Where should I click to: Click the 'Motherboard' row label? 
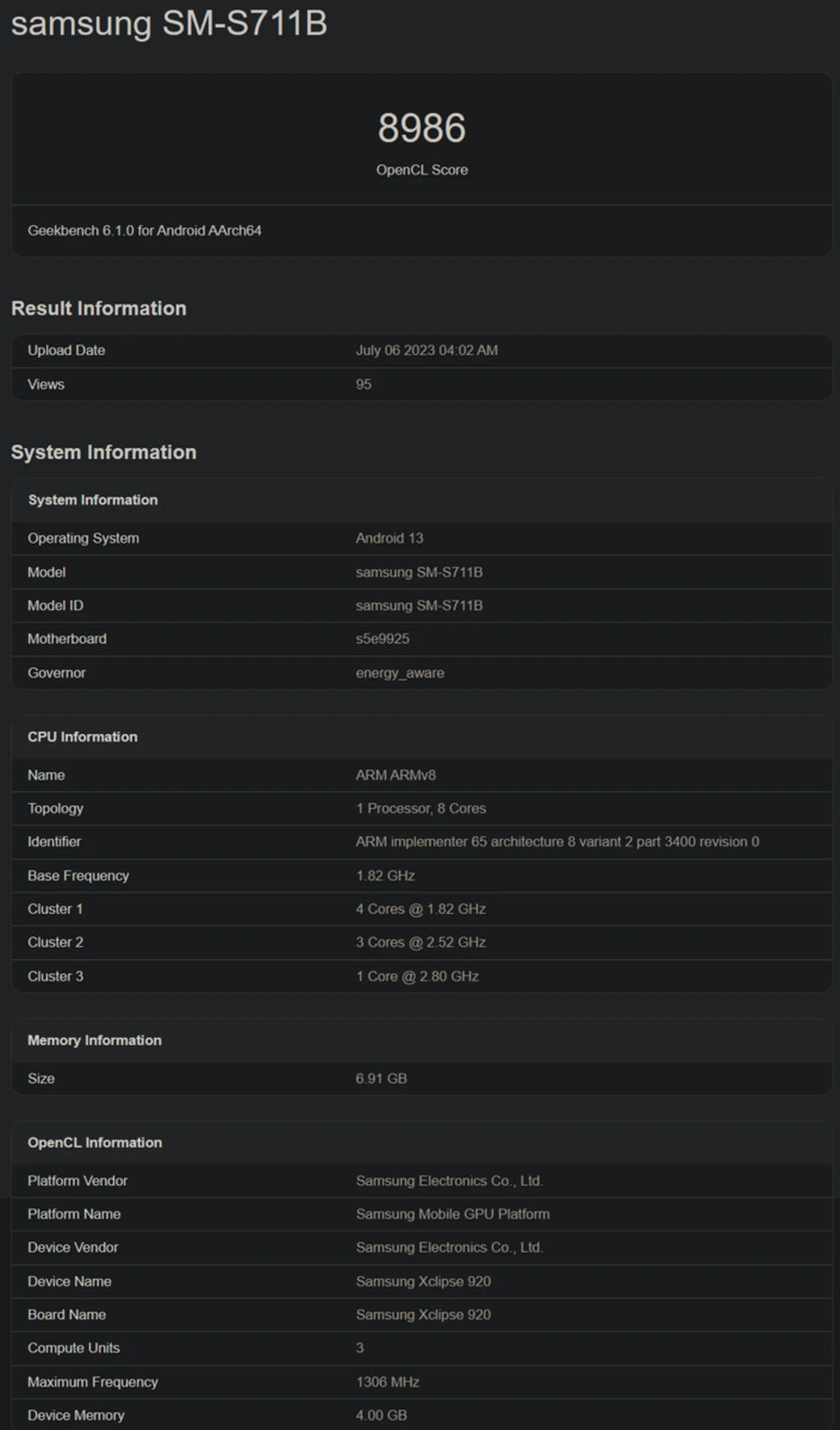coord(67,638)
